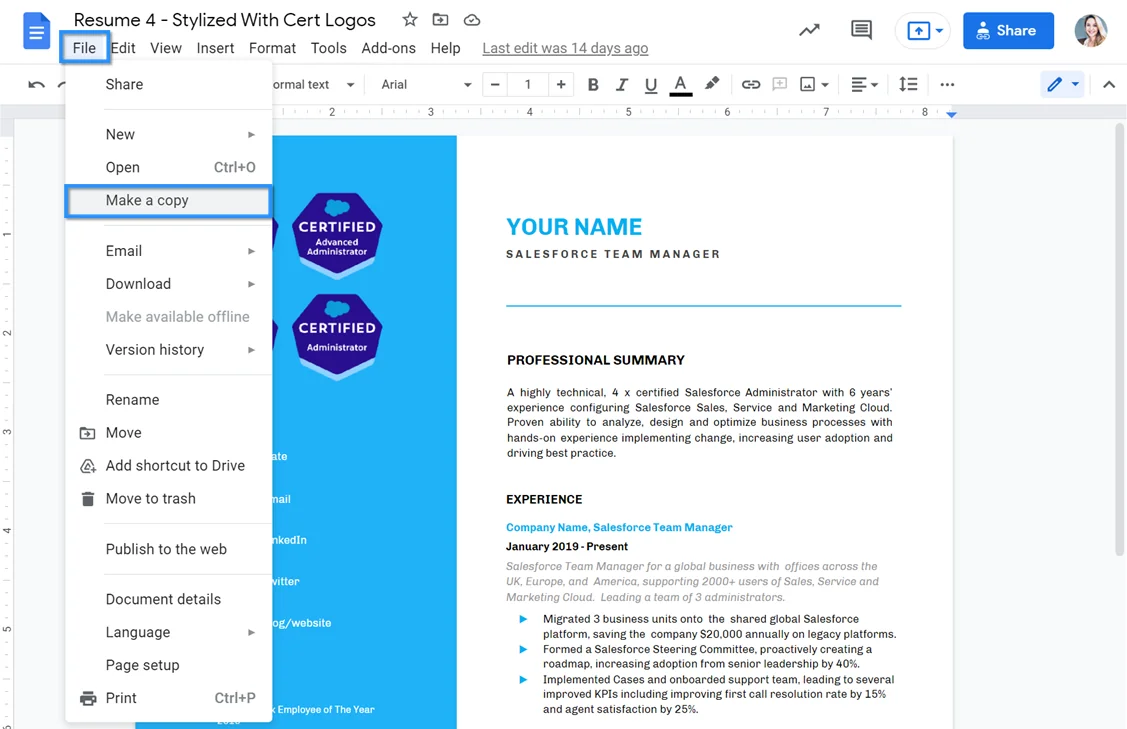This screenshot has width=1127, height=729.
Task: Open the Help menu
Action: coord(445,48)
